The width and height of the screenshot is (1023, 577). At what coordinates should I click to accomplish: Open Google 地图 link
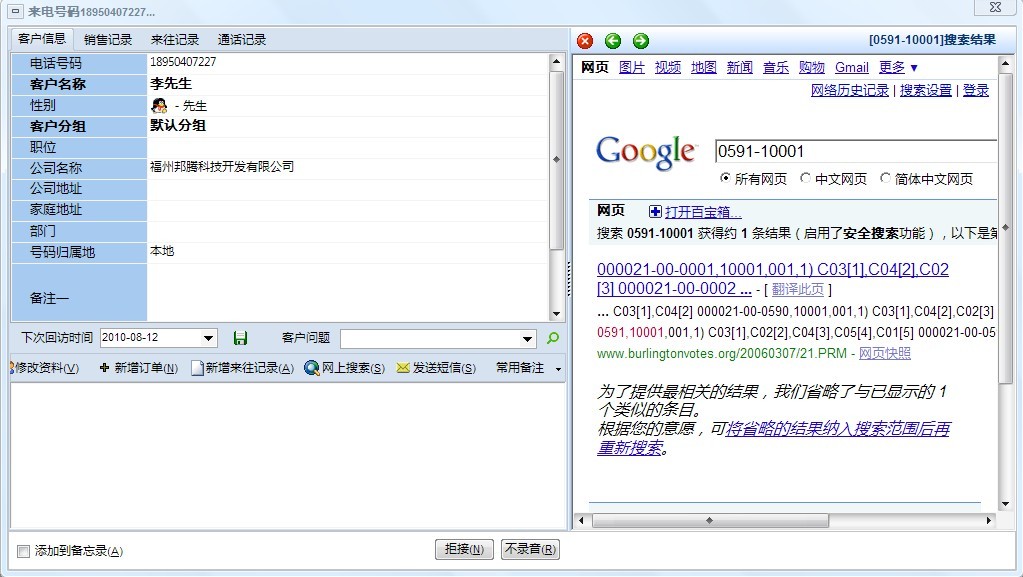(x=703, y=67)
